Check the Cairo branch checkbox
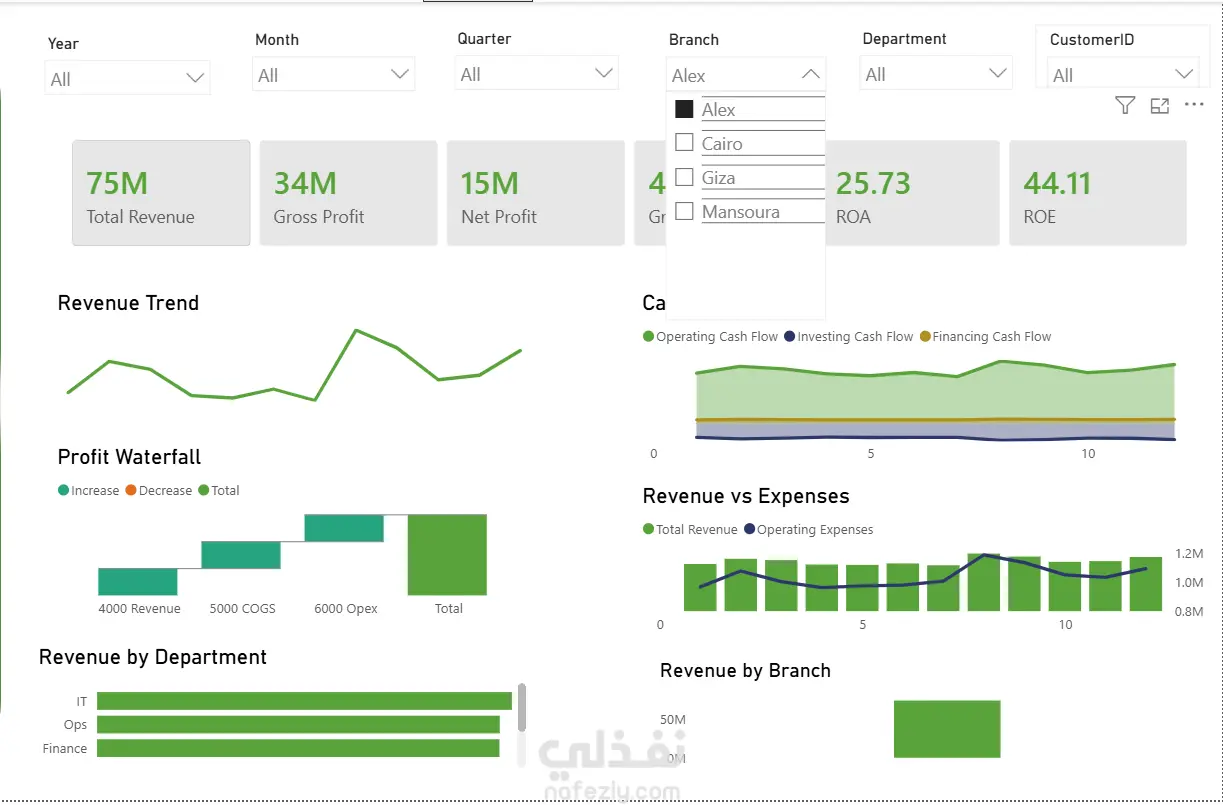Screen dimensions: 1223x805 pyautogui.click(x=684, y=143)
